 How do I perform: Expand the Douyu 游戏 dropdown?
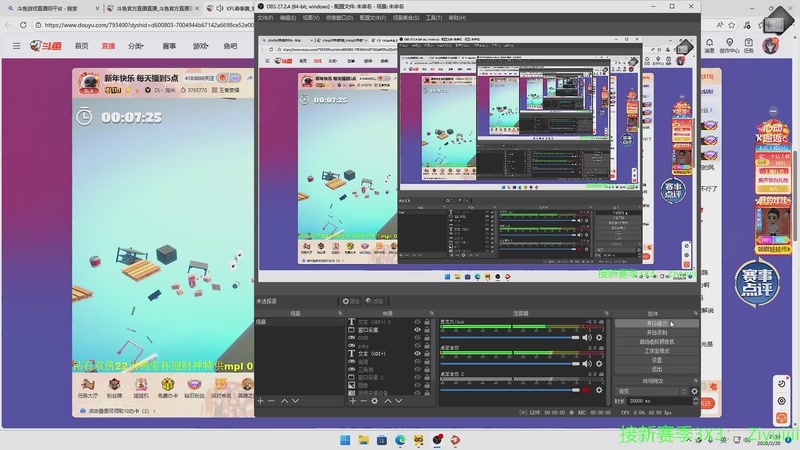(x=201, y=46)
